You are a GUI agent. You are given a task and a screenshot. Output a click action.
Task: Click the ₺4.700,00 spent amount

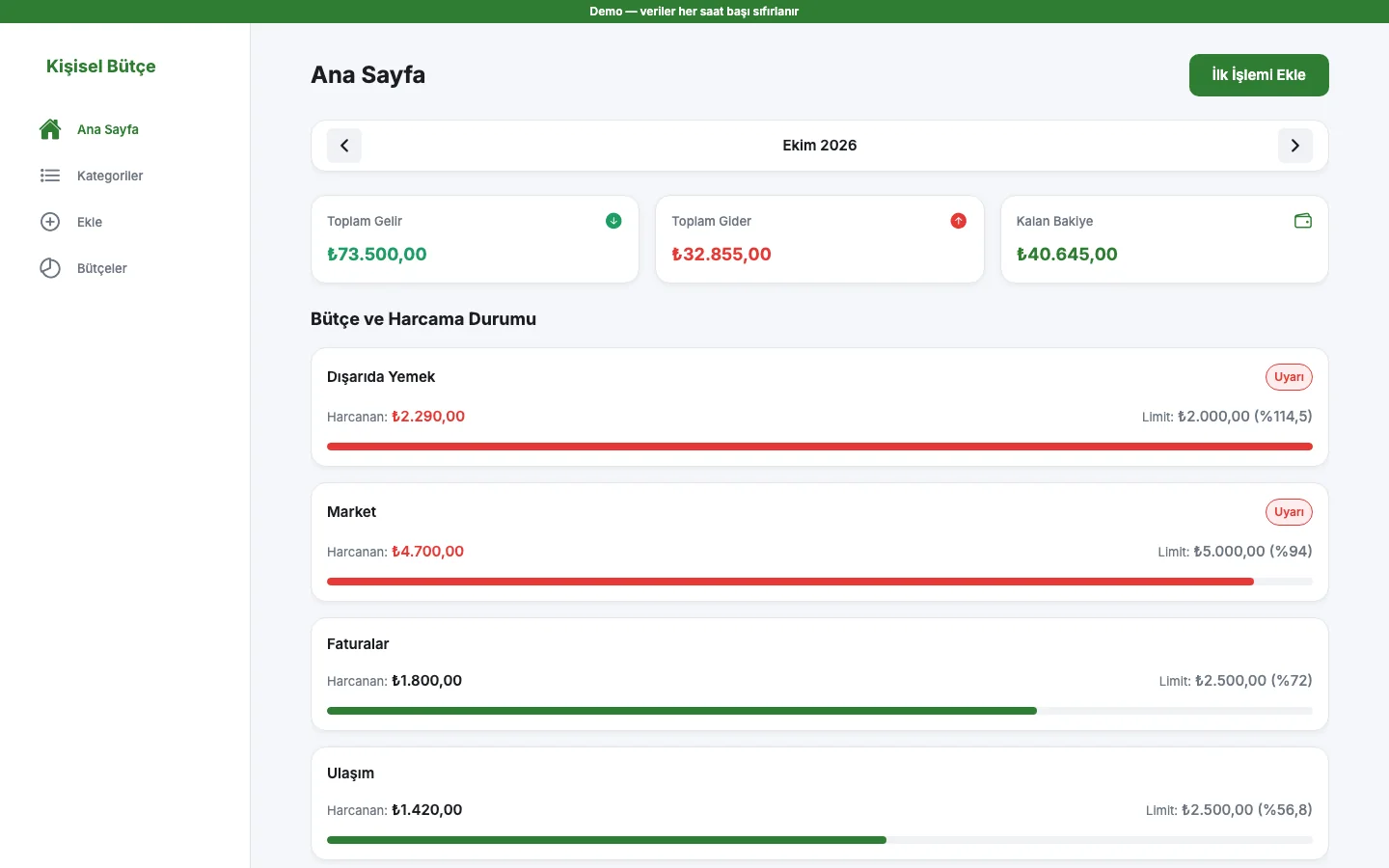427,552
